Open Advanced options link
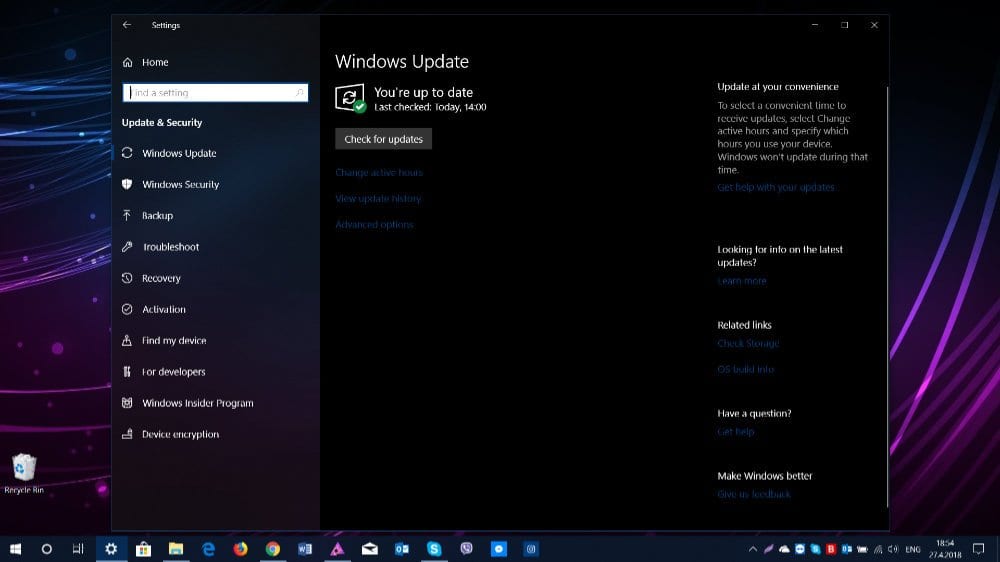This screenshot has width=1000, height=562. point(374,225)
